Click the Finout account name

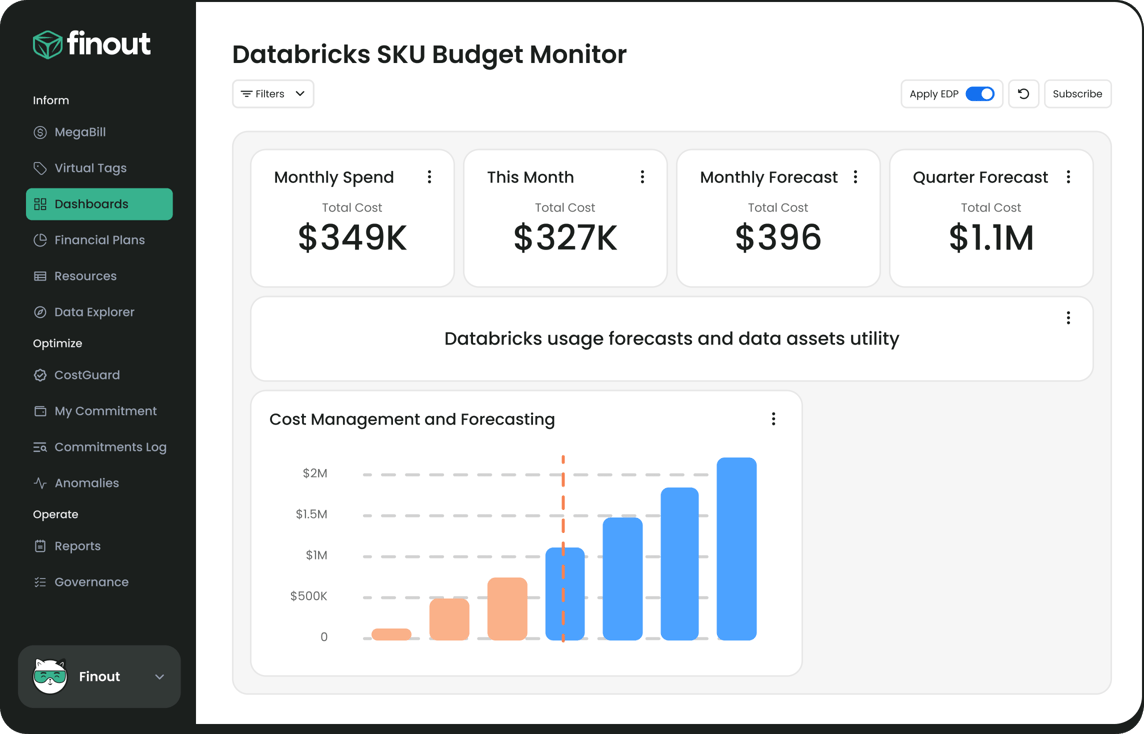[x=99, y=676]
